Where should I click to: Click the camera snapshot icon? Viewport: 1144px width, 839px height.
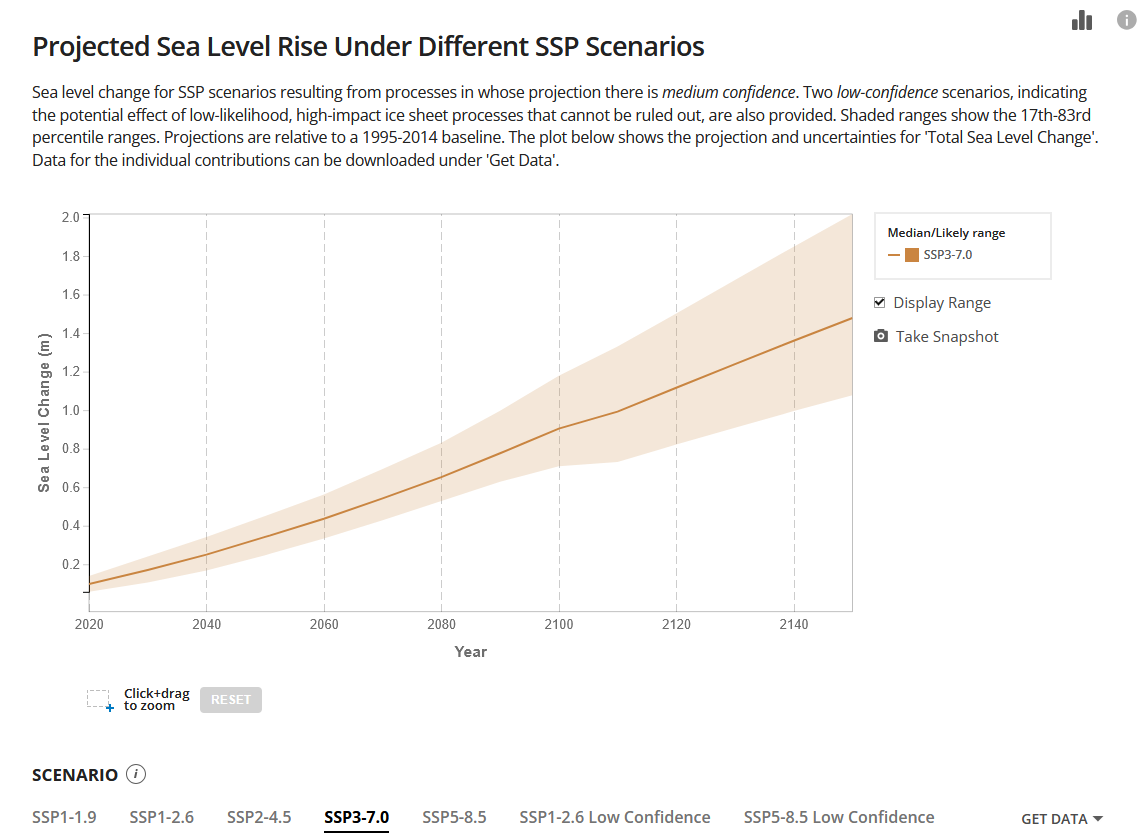(881, 336)
